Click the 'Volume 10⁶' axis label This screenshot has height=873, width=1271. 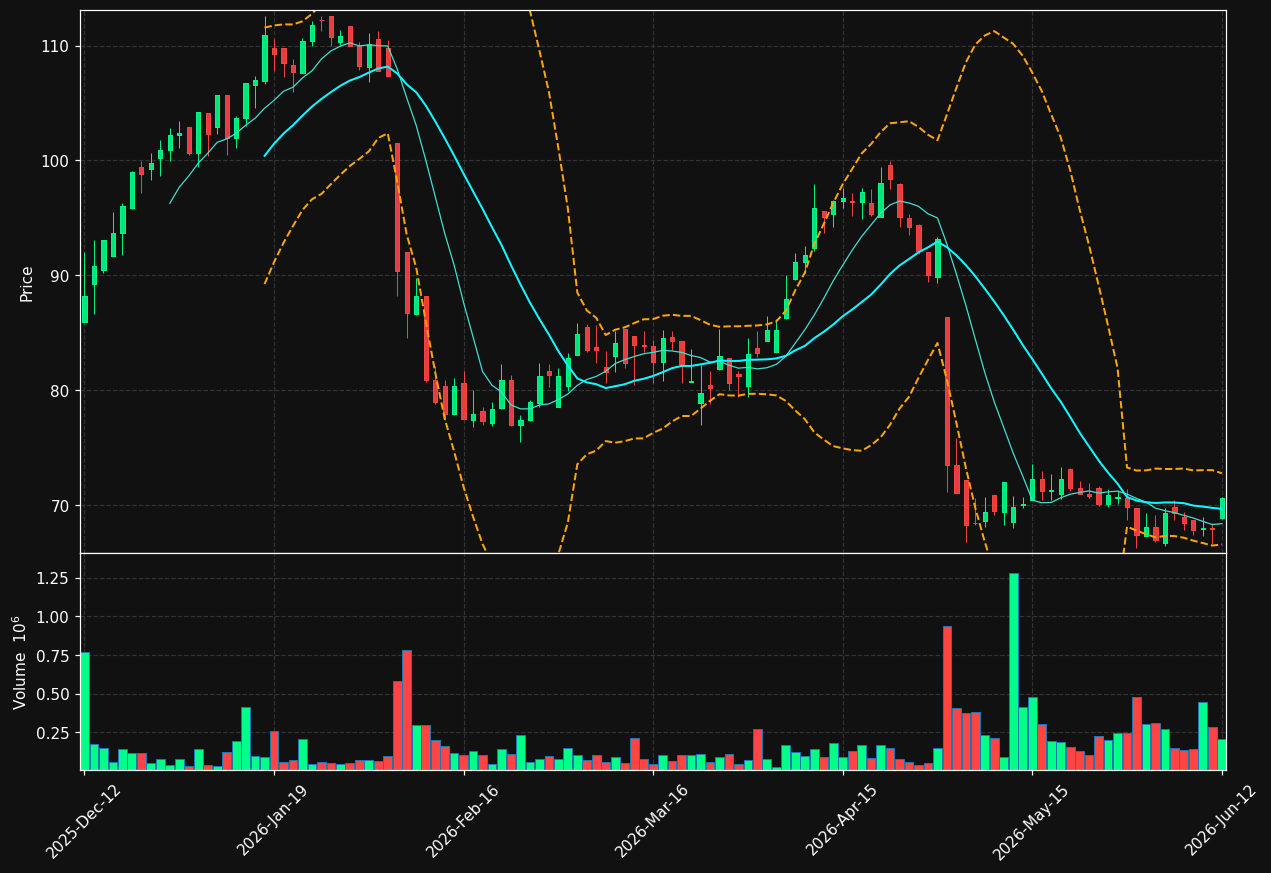pos(21,662)
